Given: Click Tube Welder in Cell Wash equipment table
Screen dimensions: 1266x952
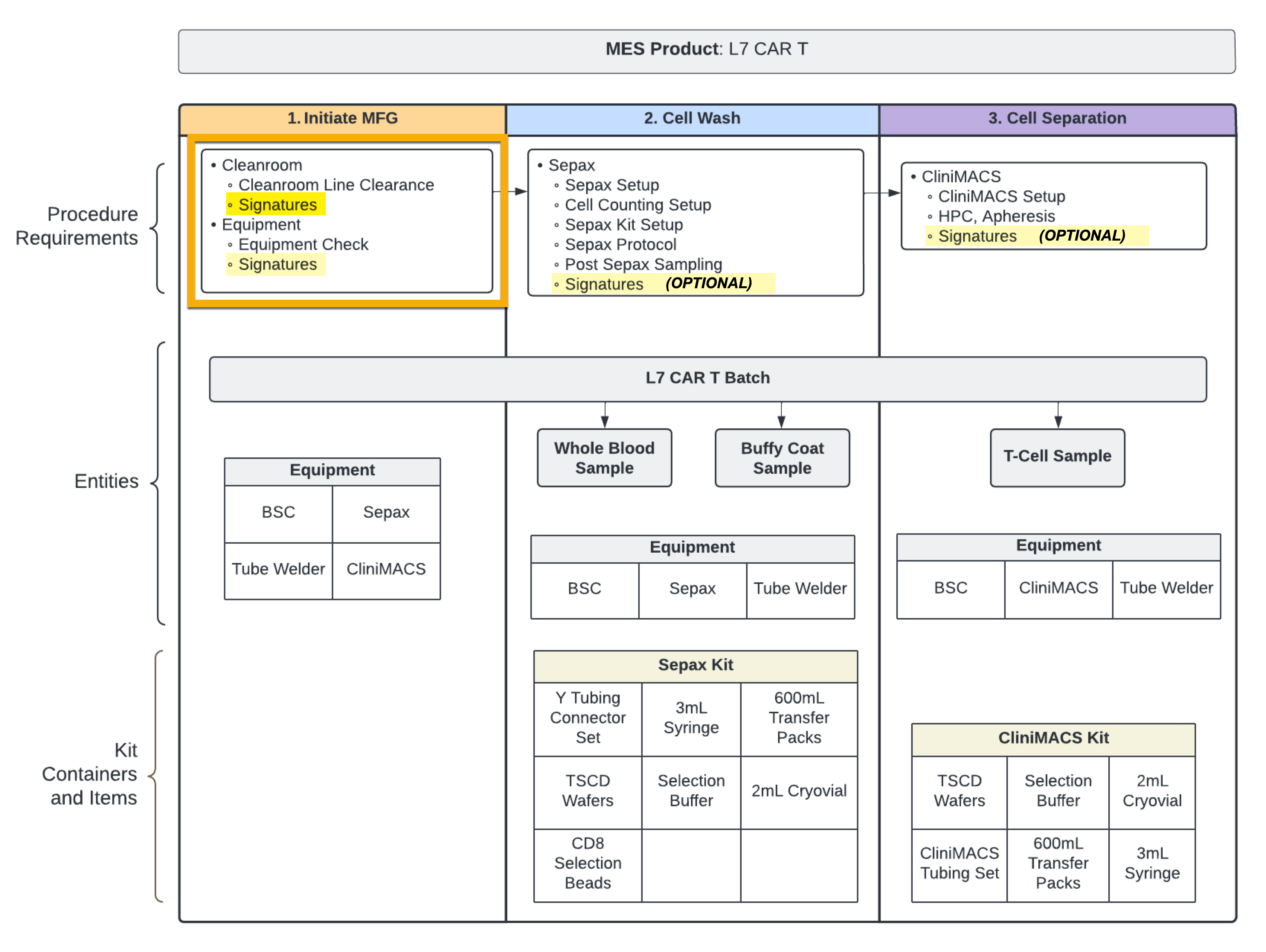Looking at the screenshot, I should click(x=800, y=591).
